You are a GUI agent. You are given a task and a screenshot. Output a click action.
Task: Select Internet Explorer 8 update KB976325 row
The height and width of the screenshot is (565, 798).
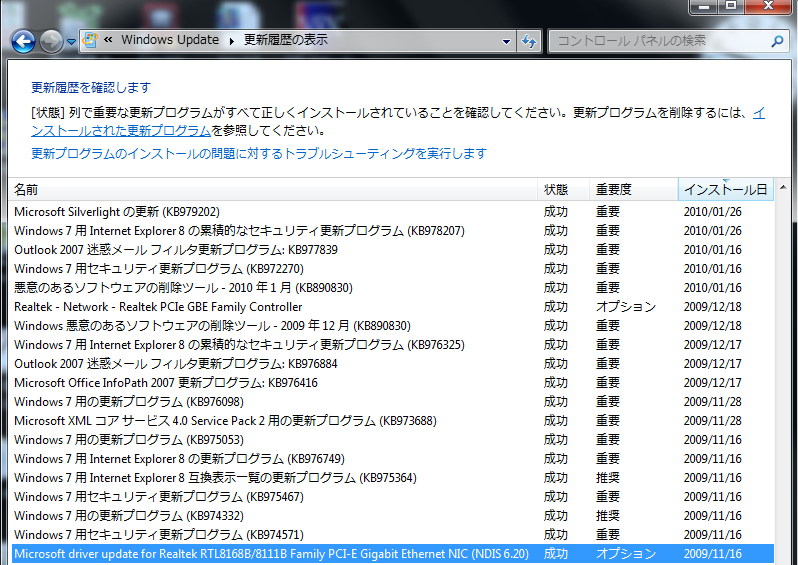tap(392, 345)
